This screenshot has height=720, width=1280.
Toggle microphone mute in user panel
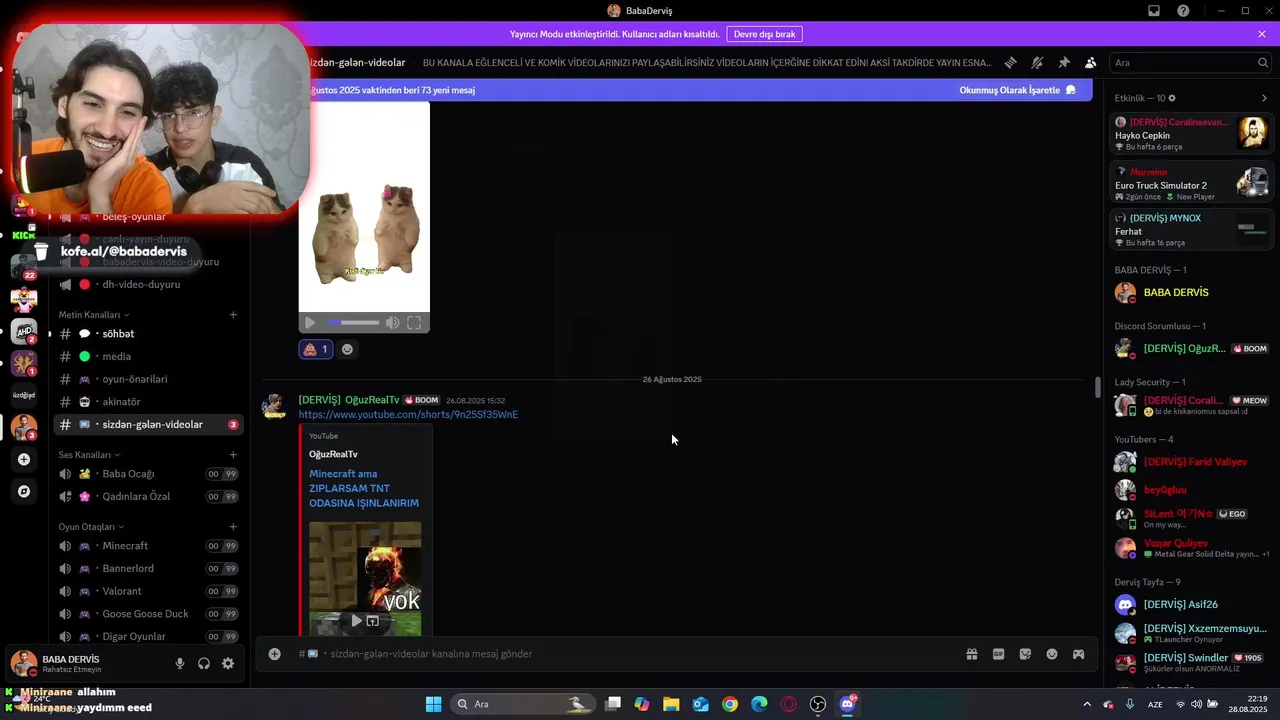tap(180, 663)
